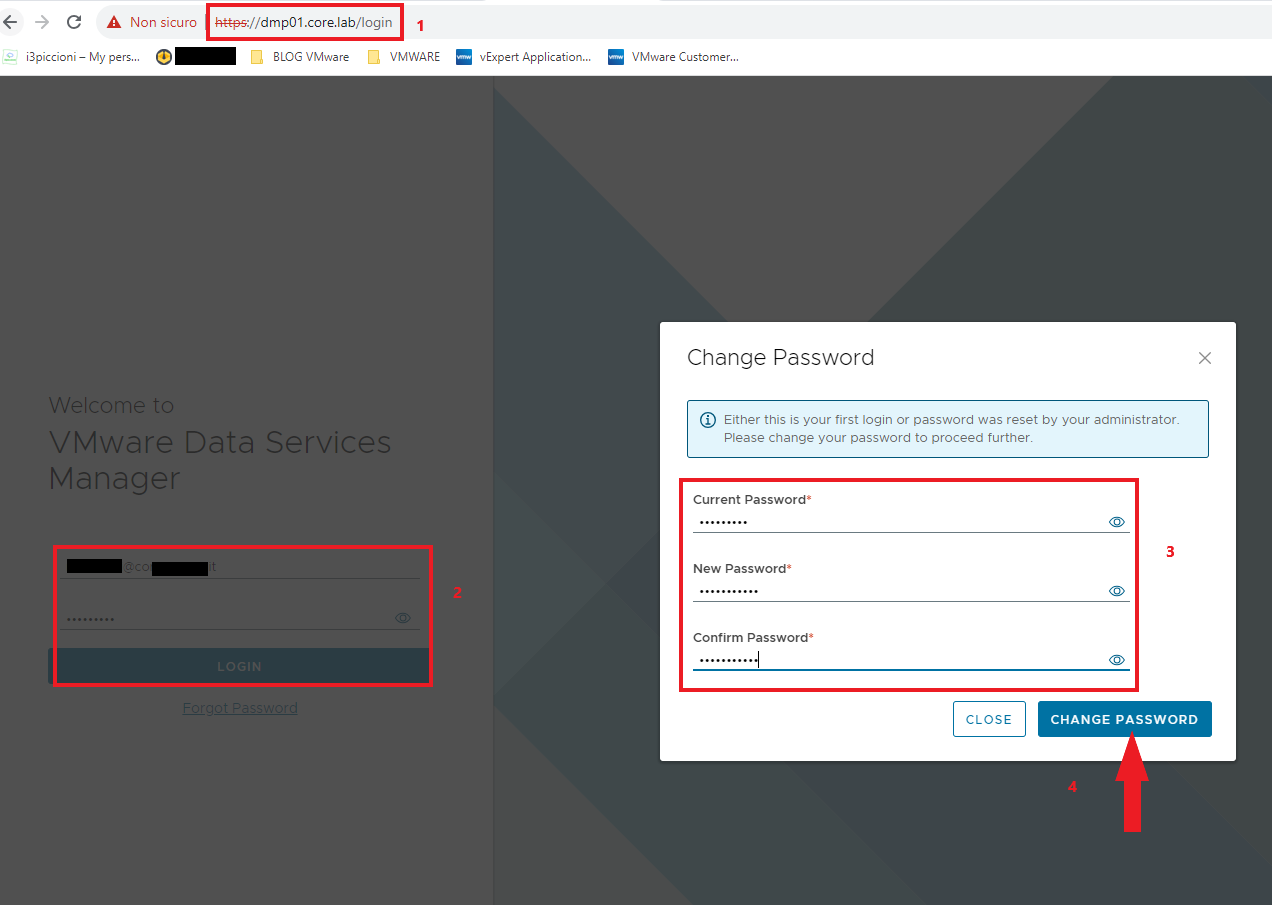Reveal the Confirm Password with eye icon

pyautogui.click(x=1117, y=660)
